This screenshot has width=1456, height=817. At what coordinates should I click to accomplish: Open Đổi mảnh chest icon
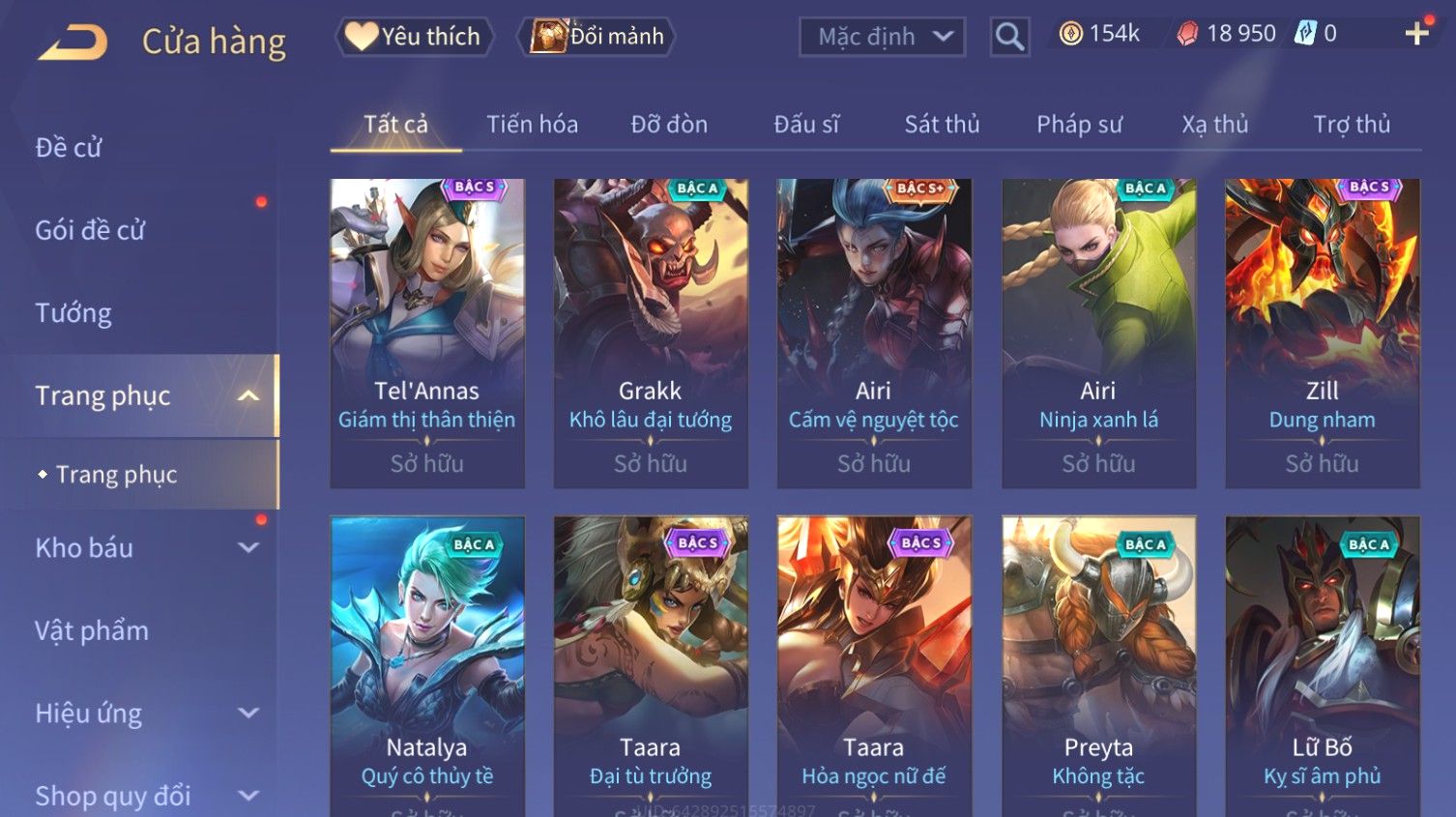coord(597,37)
